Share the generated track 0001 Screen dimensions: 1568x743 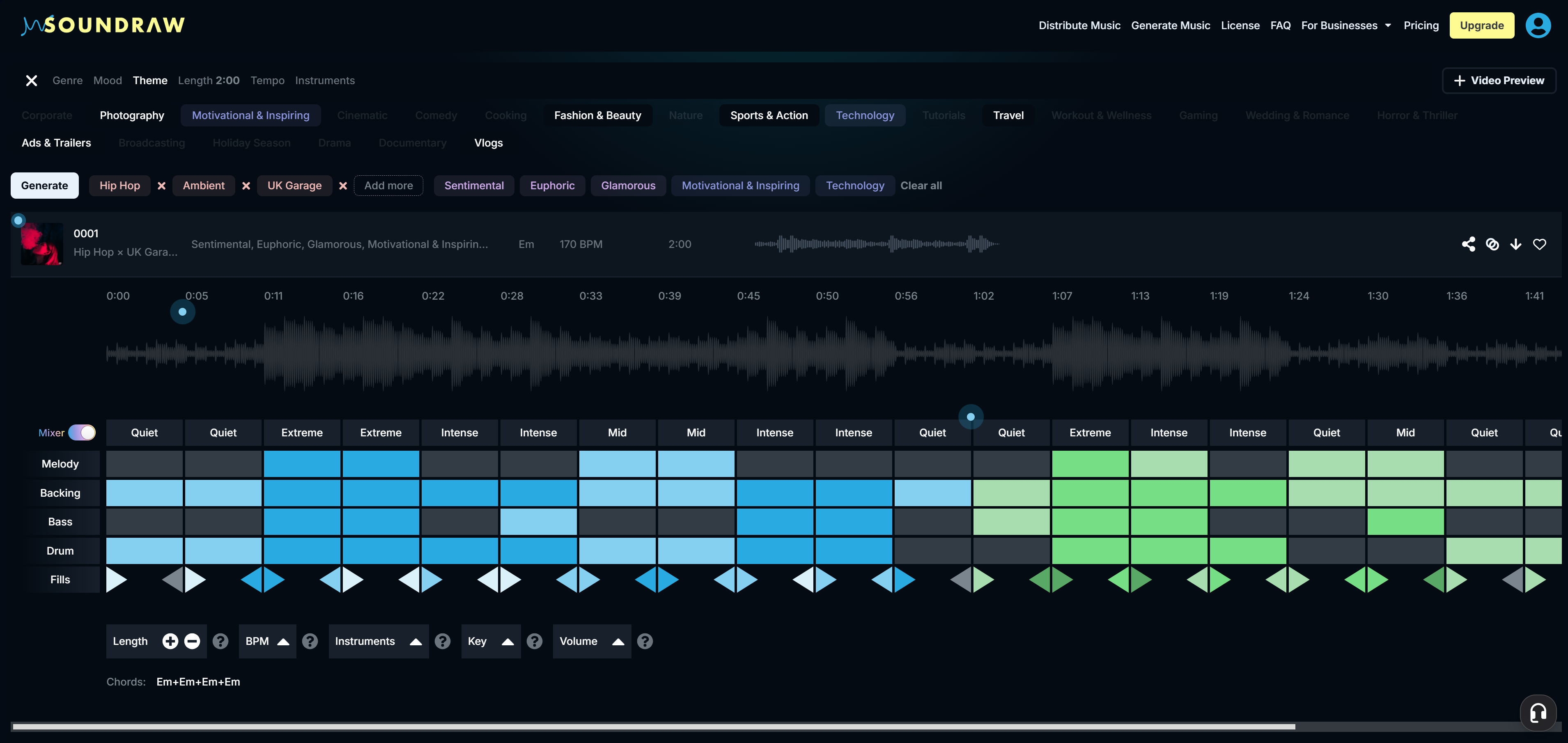[x=1469, y=244]
